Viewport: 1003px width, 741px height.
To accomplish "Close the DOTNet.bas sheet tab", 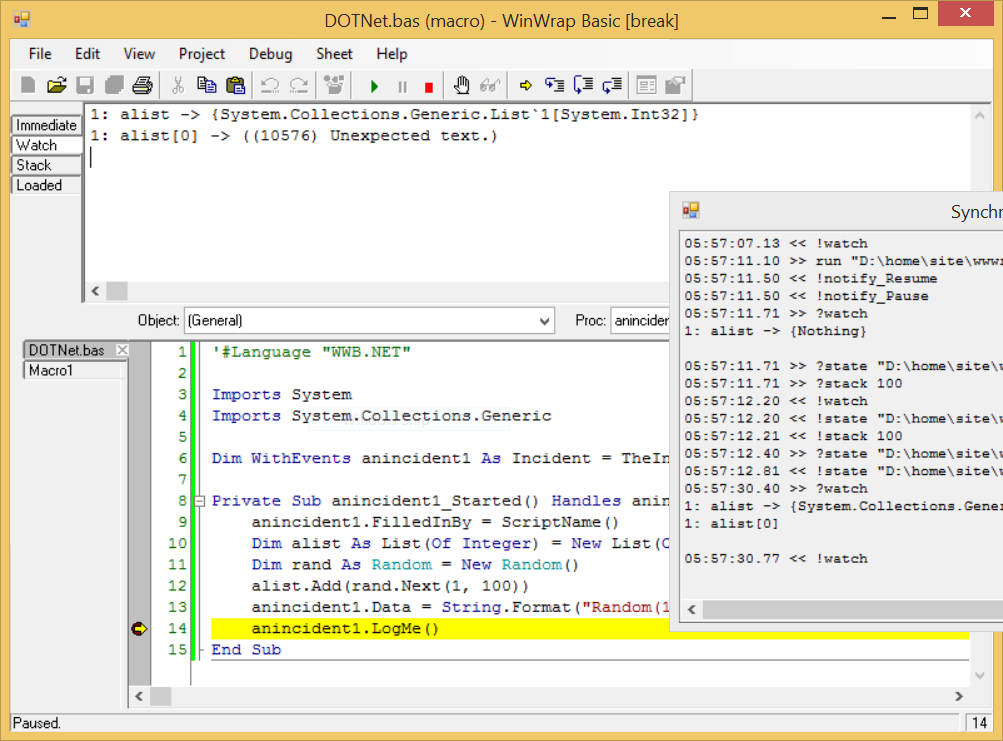I will point(122,350).
